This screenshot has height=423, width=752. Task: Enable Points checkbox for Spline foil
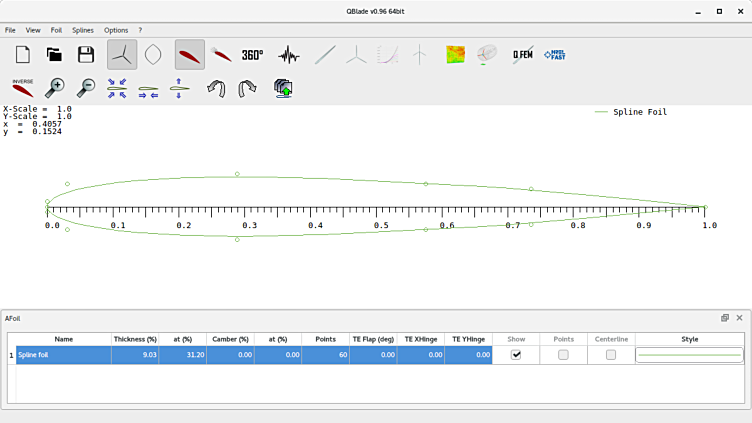[563, 355]
